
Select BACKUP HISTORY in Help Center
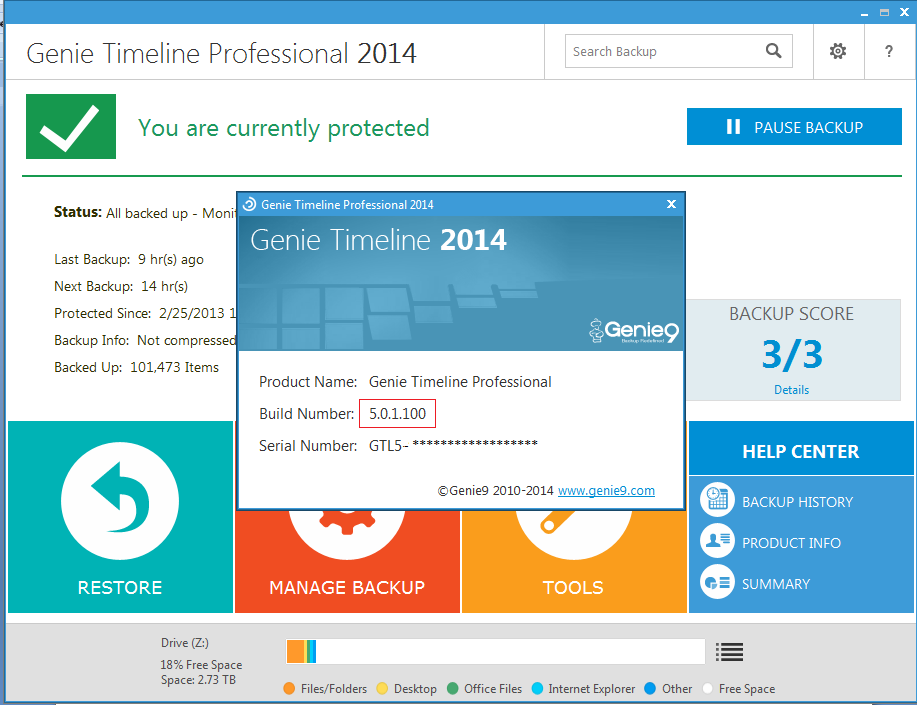point(797,502)
